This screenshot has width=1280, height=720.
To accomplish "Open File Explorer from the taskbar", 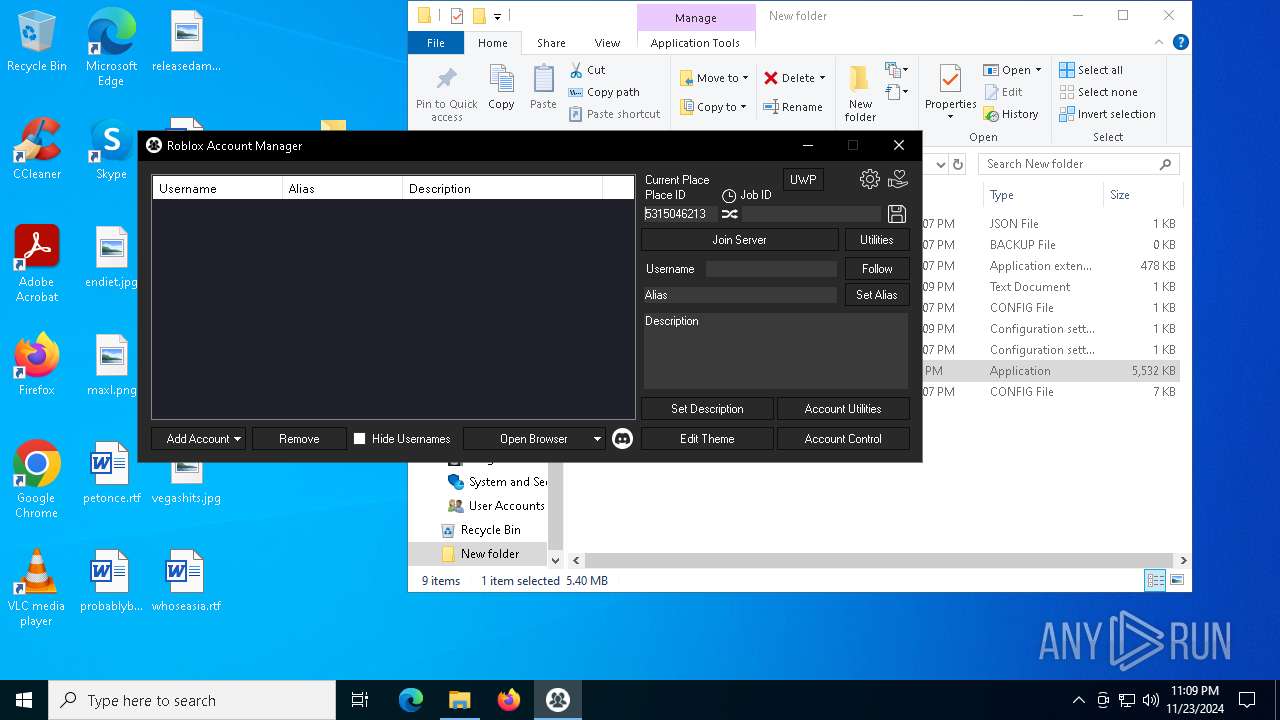I will [x=460, y=700].
